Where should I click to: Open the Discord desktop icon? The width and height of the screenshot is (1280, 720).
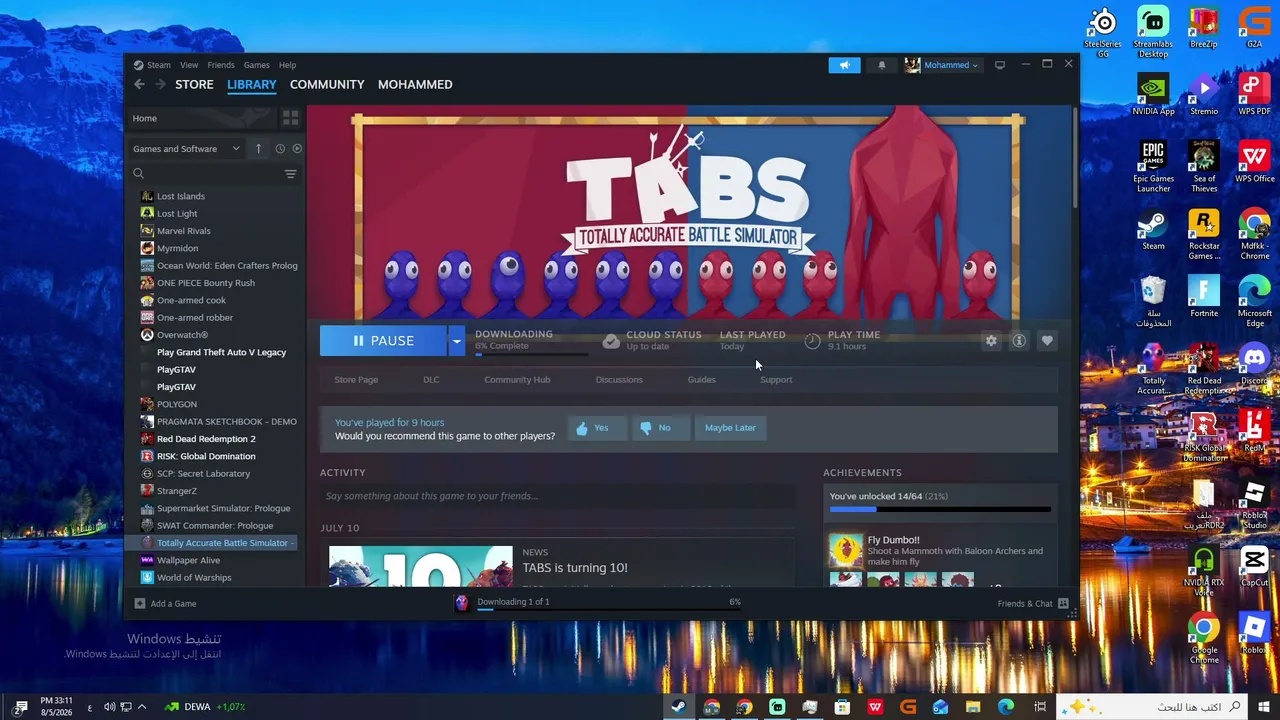(x=1254, y=366)
